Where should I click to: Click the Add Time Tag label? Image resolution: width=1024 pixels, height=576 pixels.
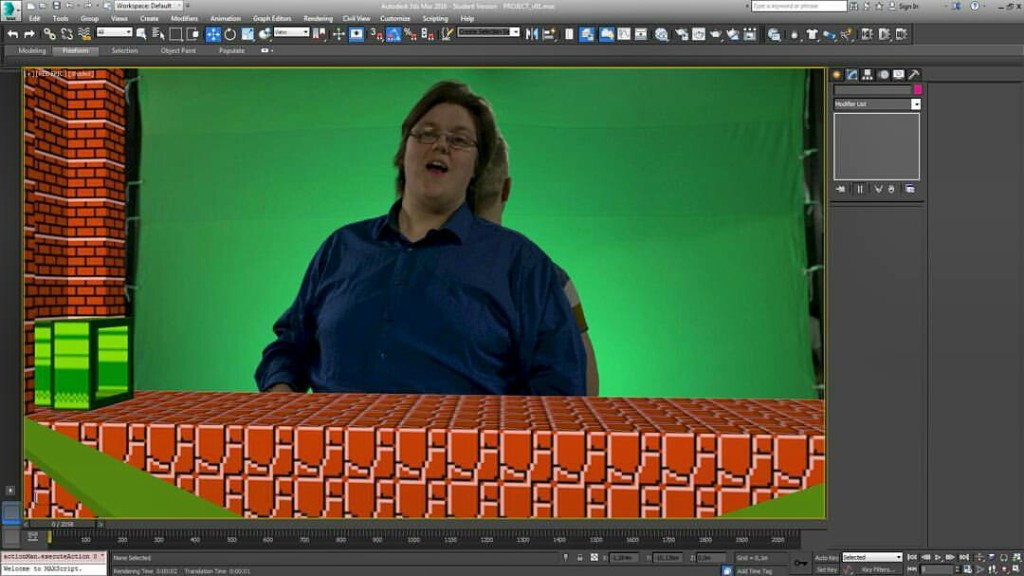coord(754,571)
